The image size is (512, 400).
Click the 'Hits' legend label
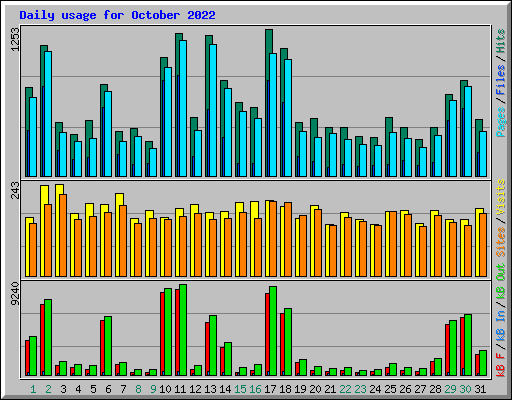tap(501, 41)
